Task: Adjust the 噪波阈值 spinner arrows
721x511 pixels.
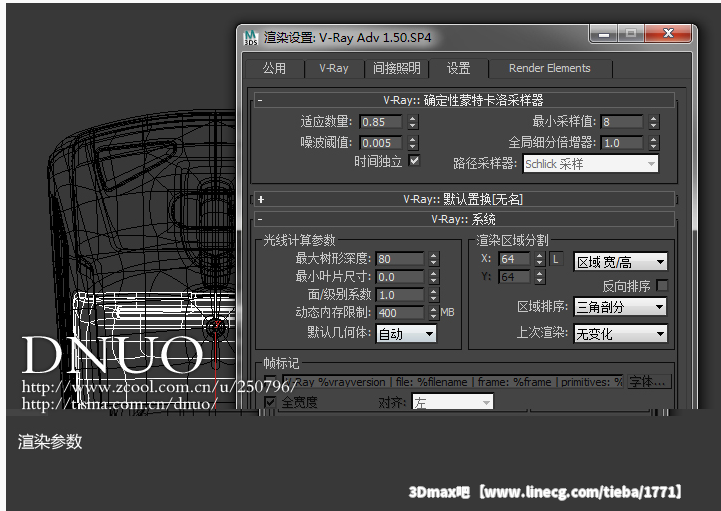Action: (x=412, y=143)
